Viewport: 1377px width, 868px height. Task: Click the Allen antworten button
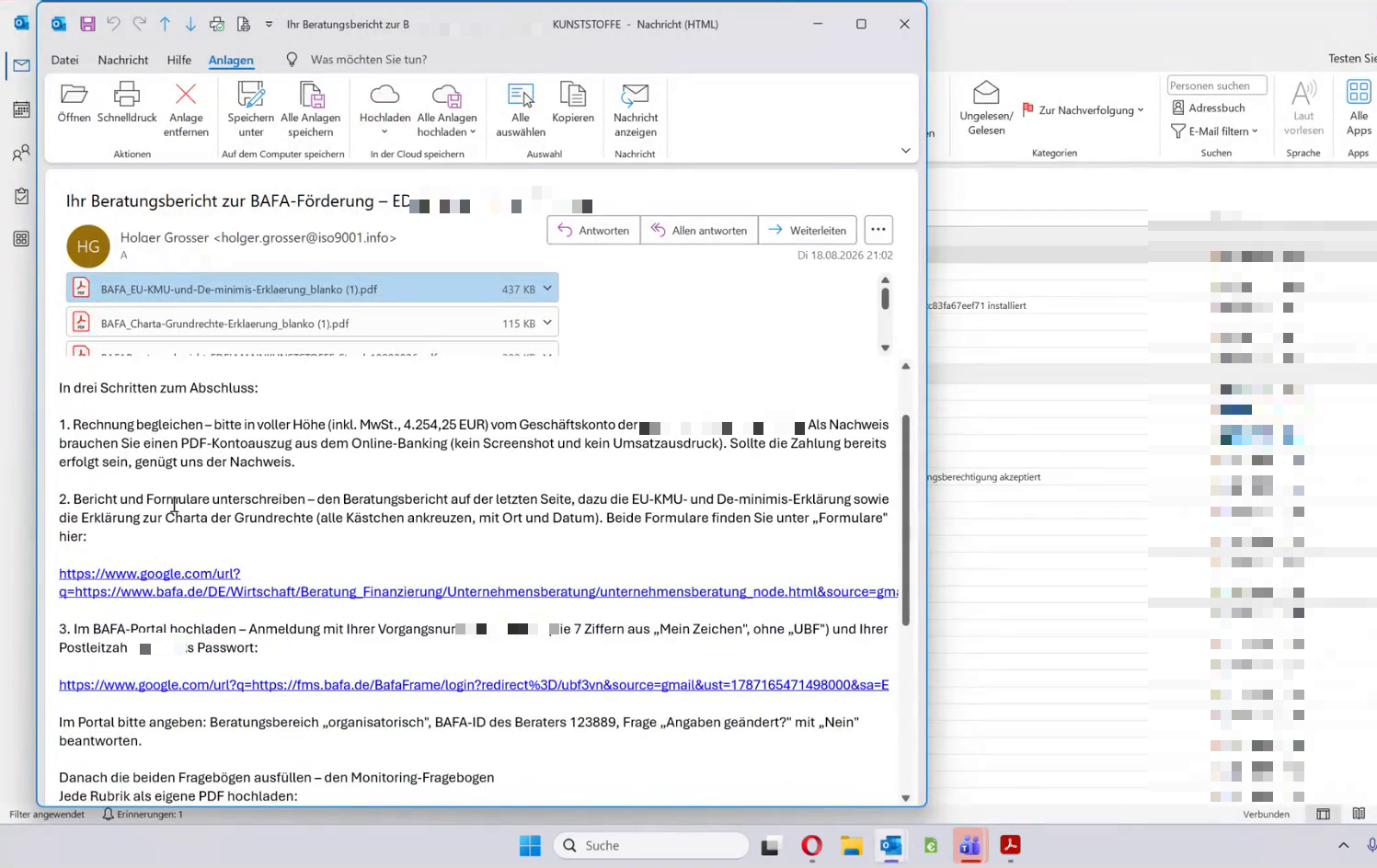(x=699, y=230)
